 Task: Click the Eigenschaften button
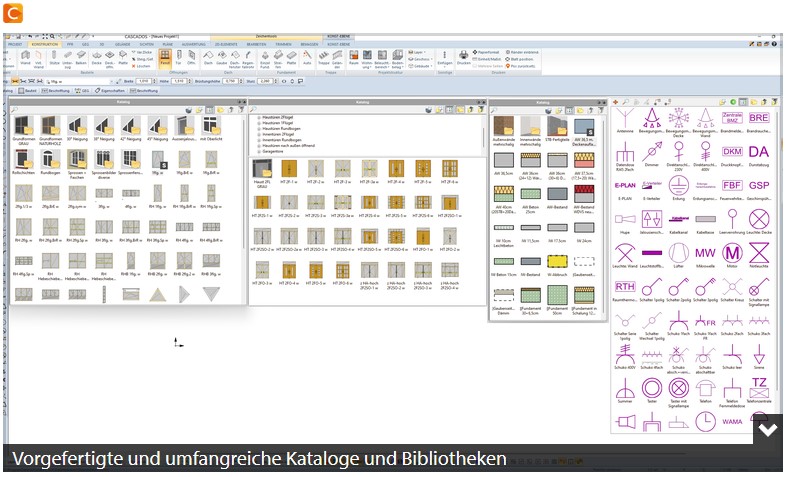pos(109,91)
